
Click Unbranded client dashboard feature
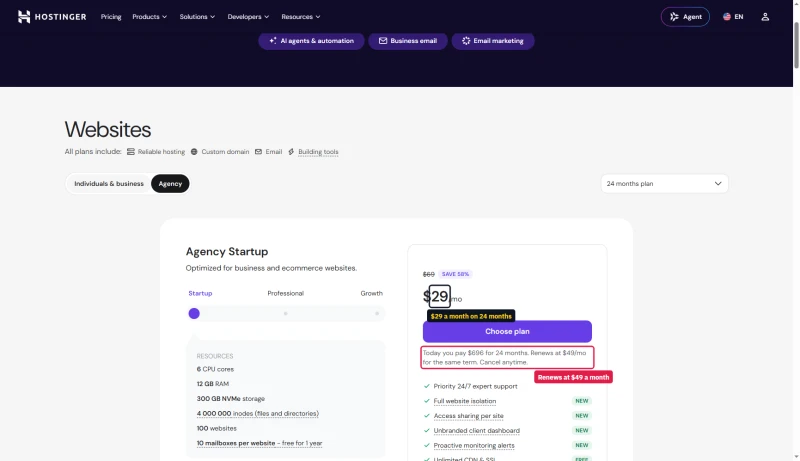coord(477,430)
